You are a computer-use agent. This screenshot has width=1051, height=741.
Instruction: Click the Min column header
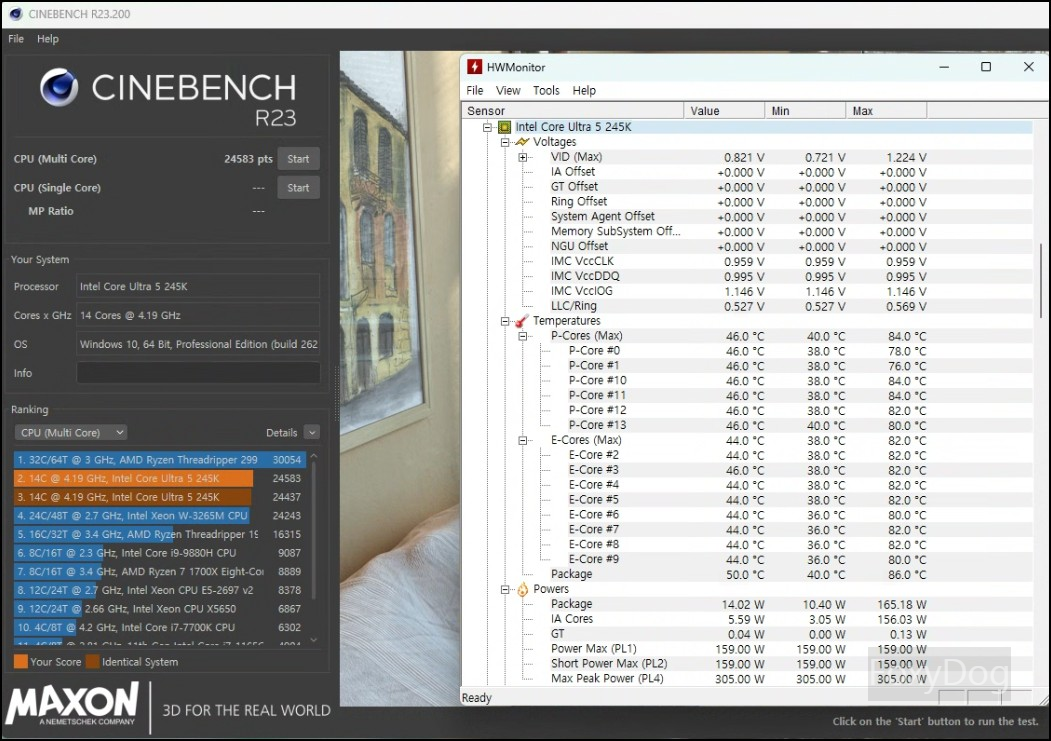click(x=805, y=111)
